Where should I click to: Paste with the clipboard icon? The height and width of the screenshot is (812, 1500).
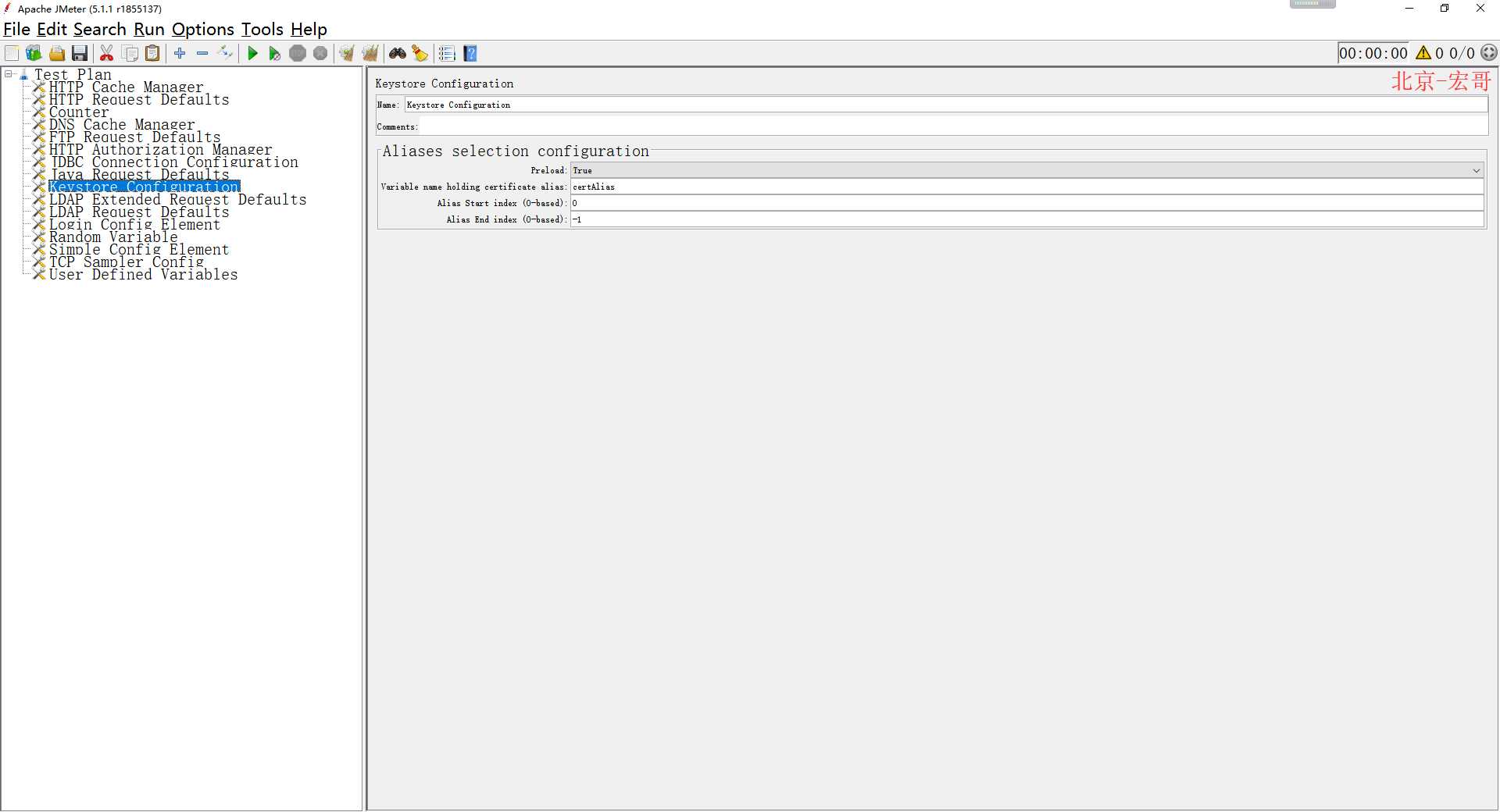click(153, 53)
